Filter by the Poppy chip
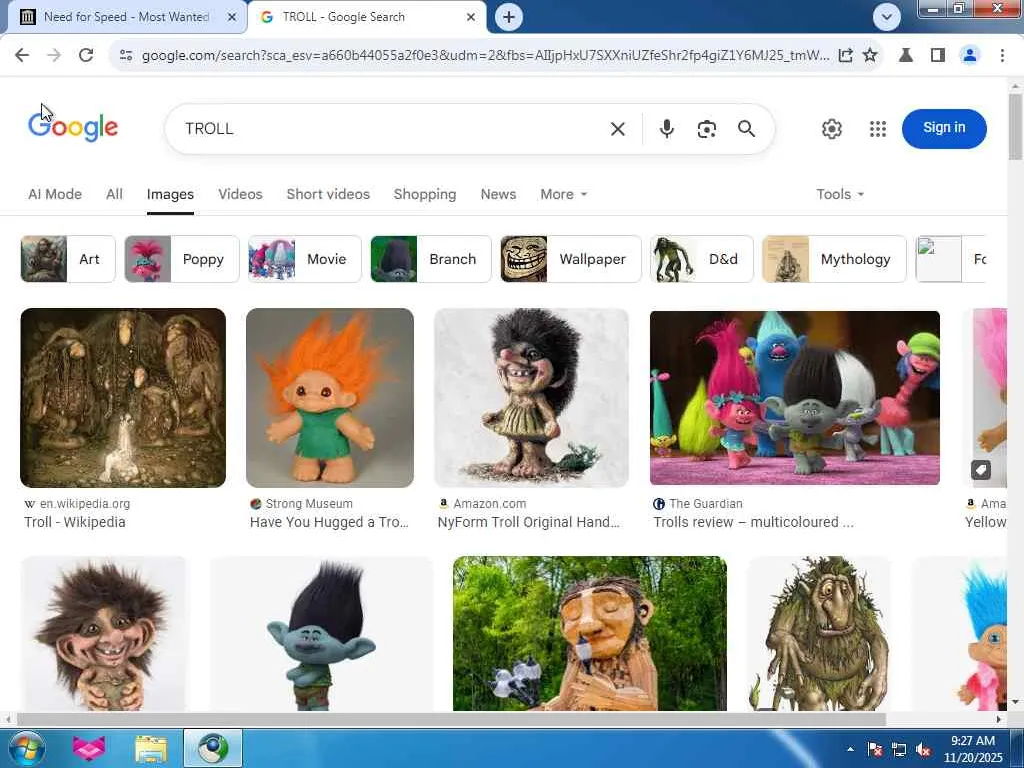This screenshot has height=768, width=1024. coord(182,259)
